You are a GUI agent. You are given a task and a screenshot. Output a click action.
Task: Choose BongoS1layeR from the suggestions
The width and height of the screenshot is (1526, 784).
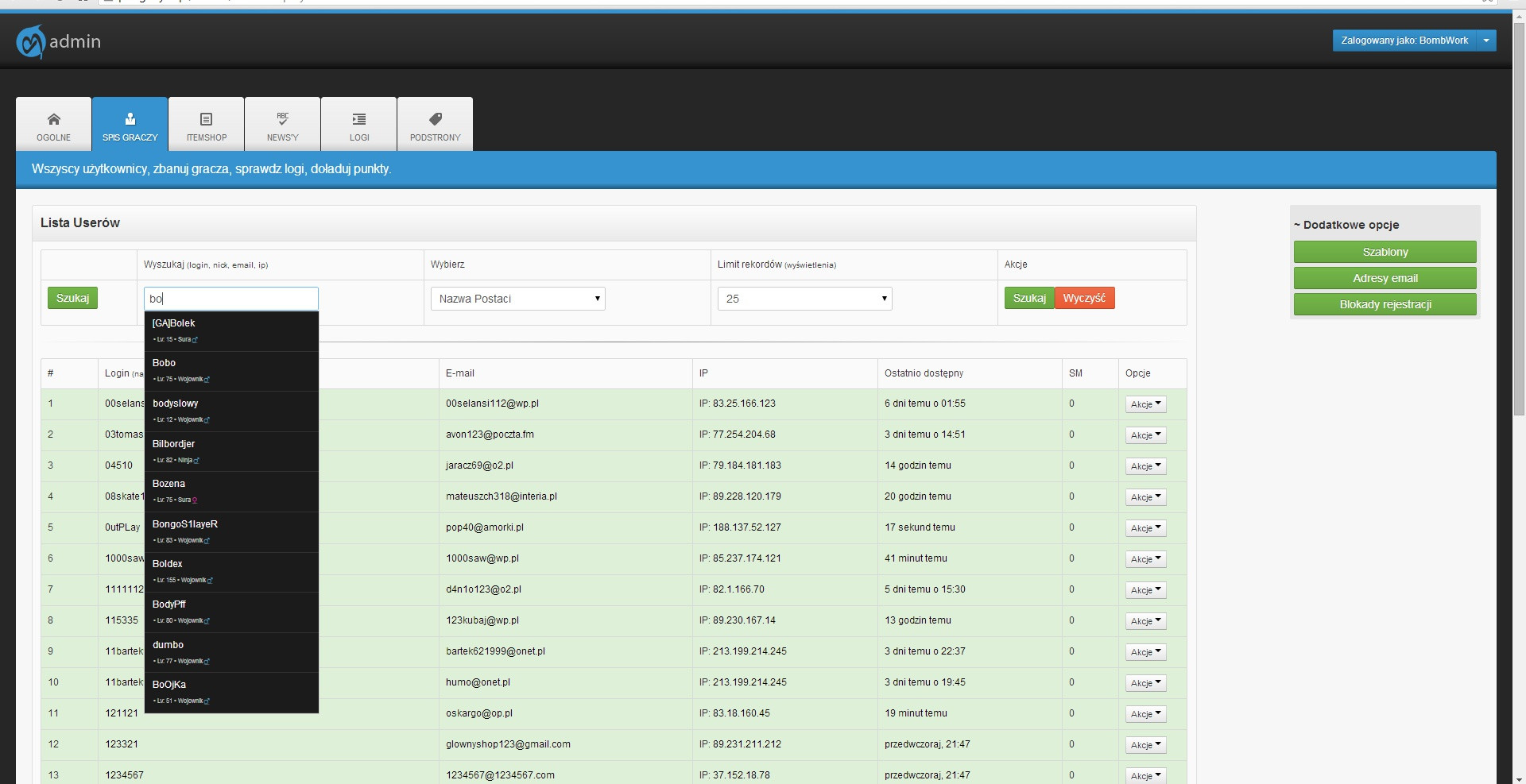coord(231,532)
